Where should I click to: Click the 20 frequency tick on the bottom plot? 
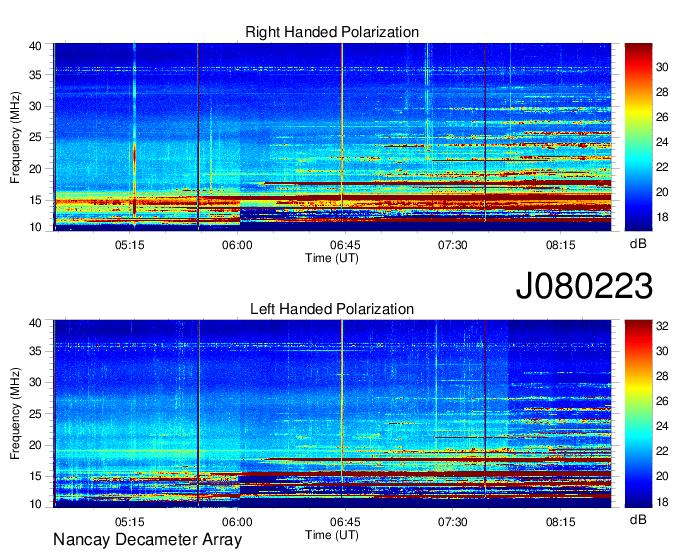pos(35,445)
